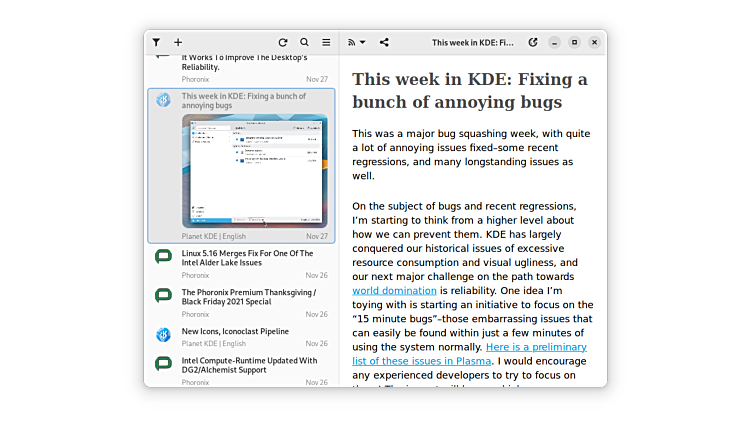
Task: Open 'The Phoronix Premium Thanksgiving' article
Action: pyautogui.click(x=248, y=298)
